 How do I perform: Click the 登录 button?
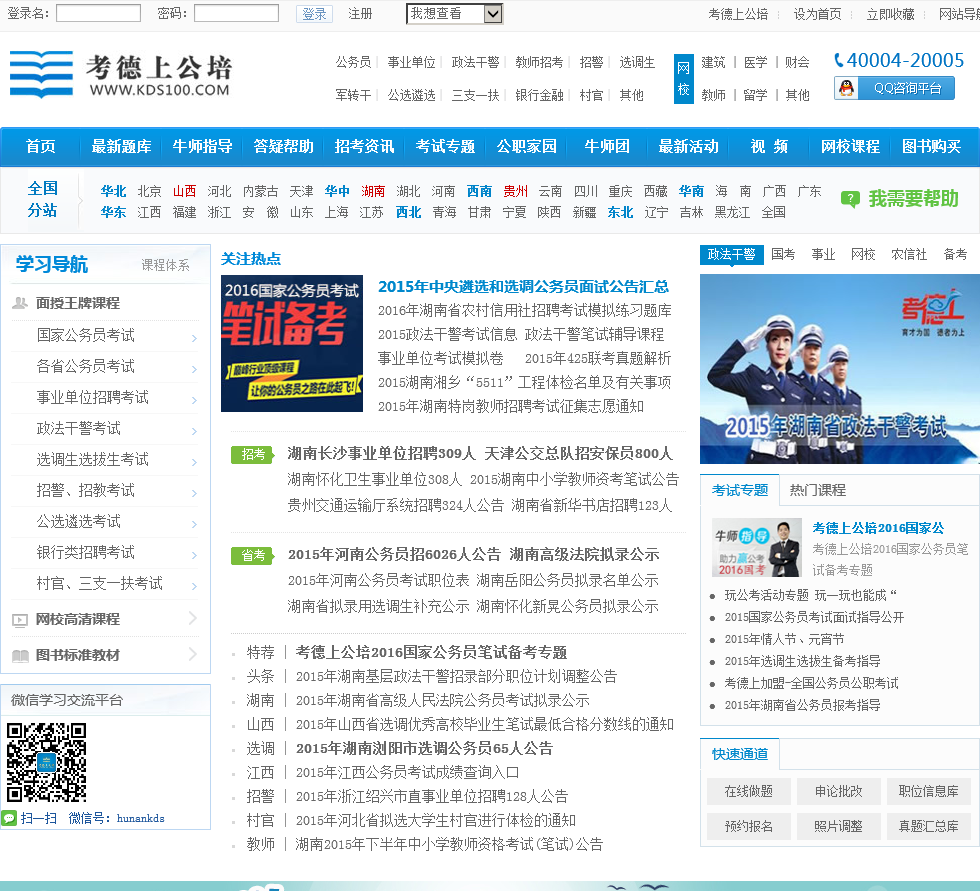click(314, 14)
